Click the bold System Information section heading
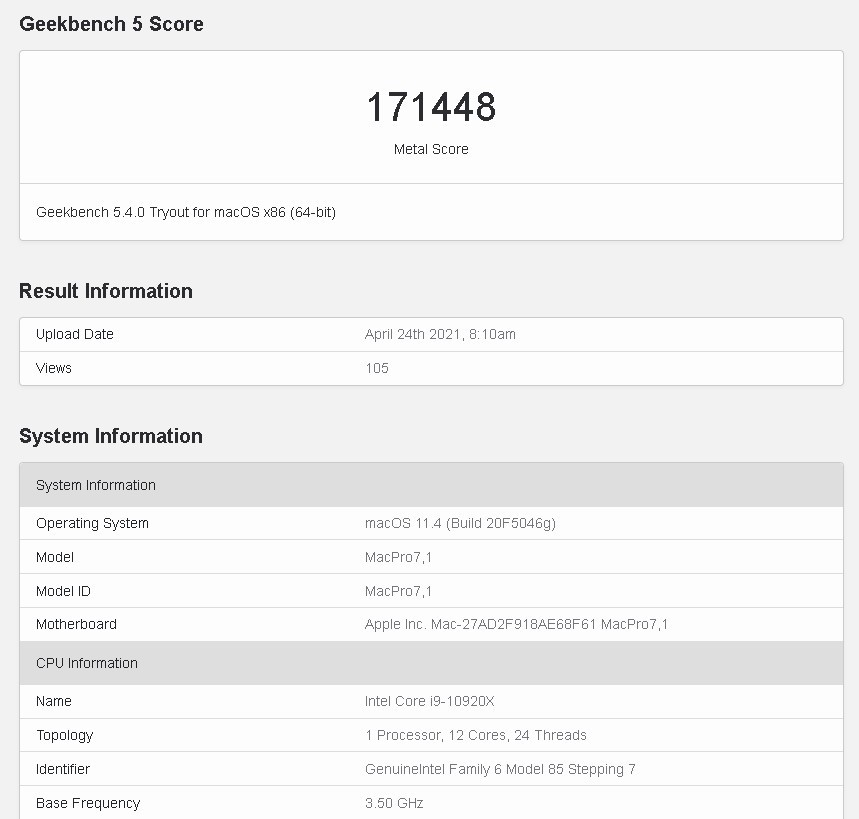The image size is (859, 819). click(x=111, y=436)
